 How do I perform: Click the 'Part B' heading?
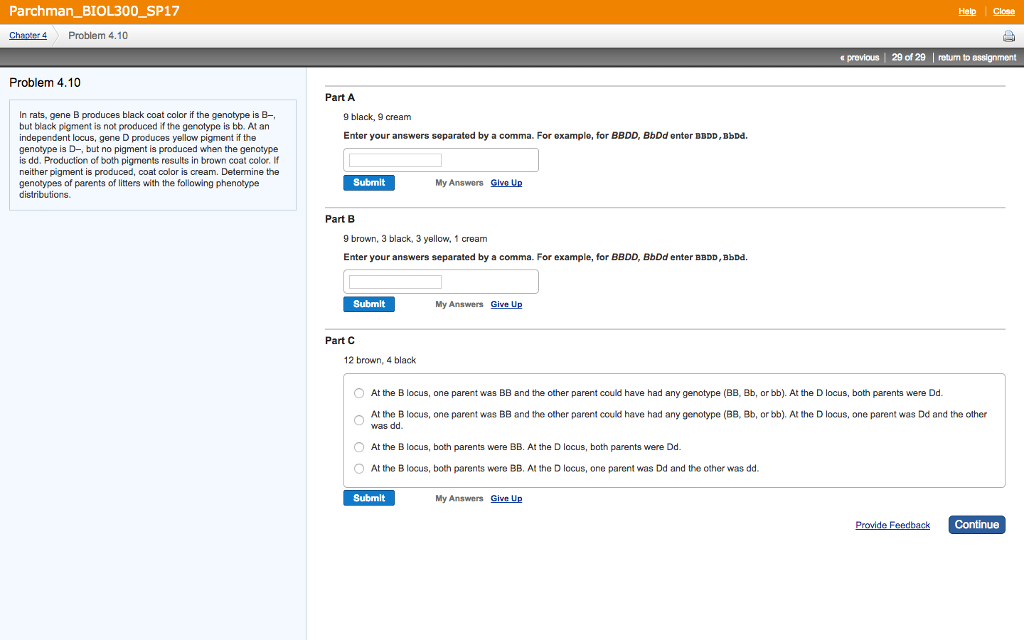pyautogui.click(x=340, y=219)
